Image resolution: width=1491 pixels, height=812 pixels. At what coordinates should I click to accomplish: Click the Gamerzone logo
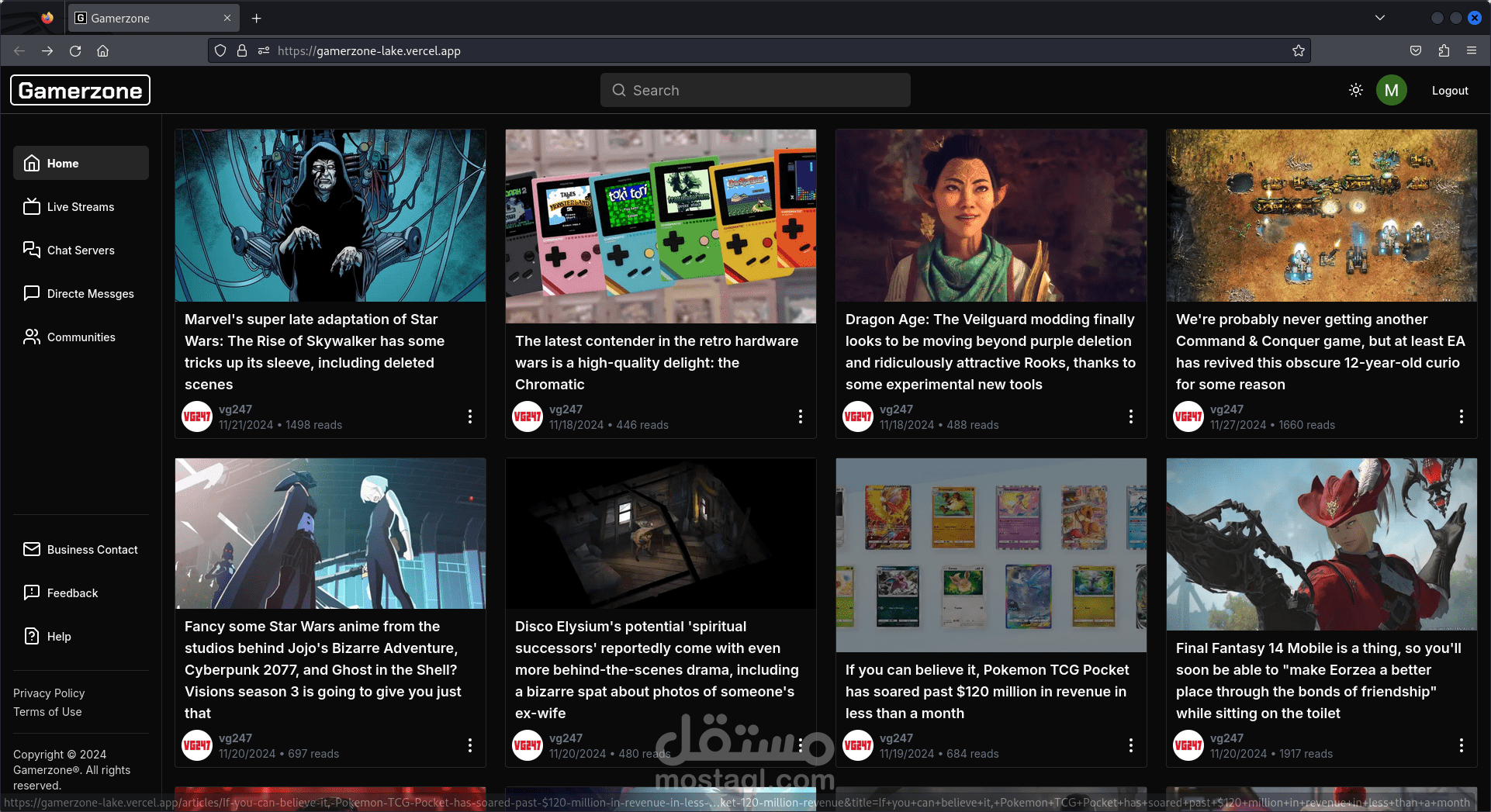click(80, 90)
